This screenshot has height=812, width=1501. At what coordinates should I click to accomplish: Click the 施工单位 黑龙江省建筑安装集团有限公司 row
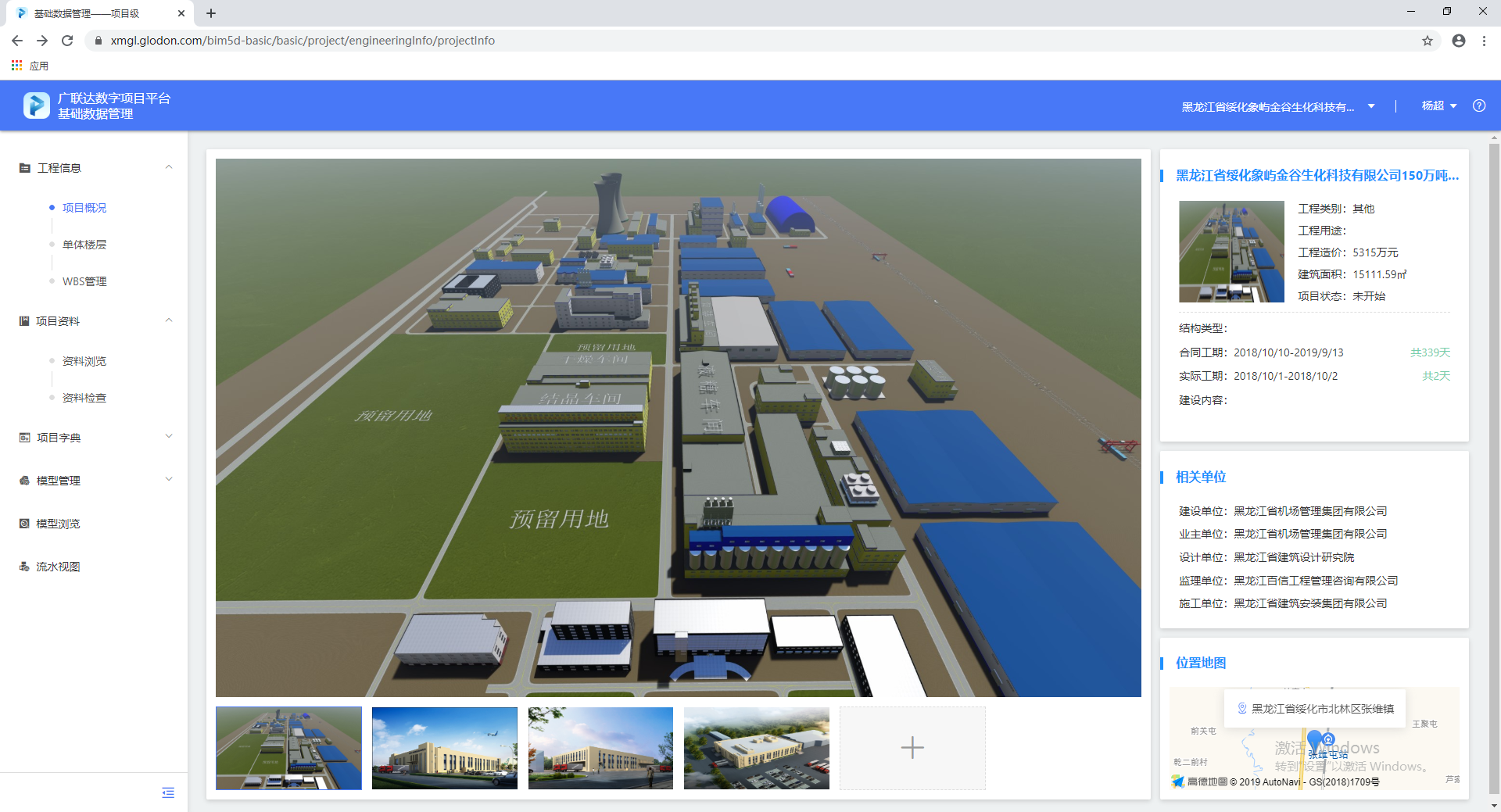tap(1283, 603)
